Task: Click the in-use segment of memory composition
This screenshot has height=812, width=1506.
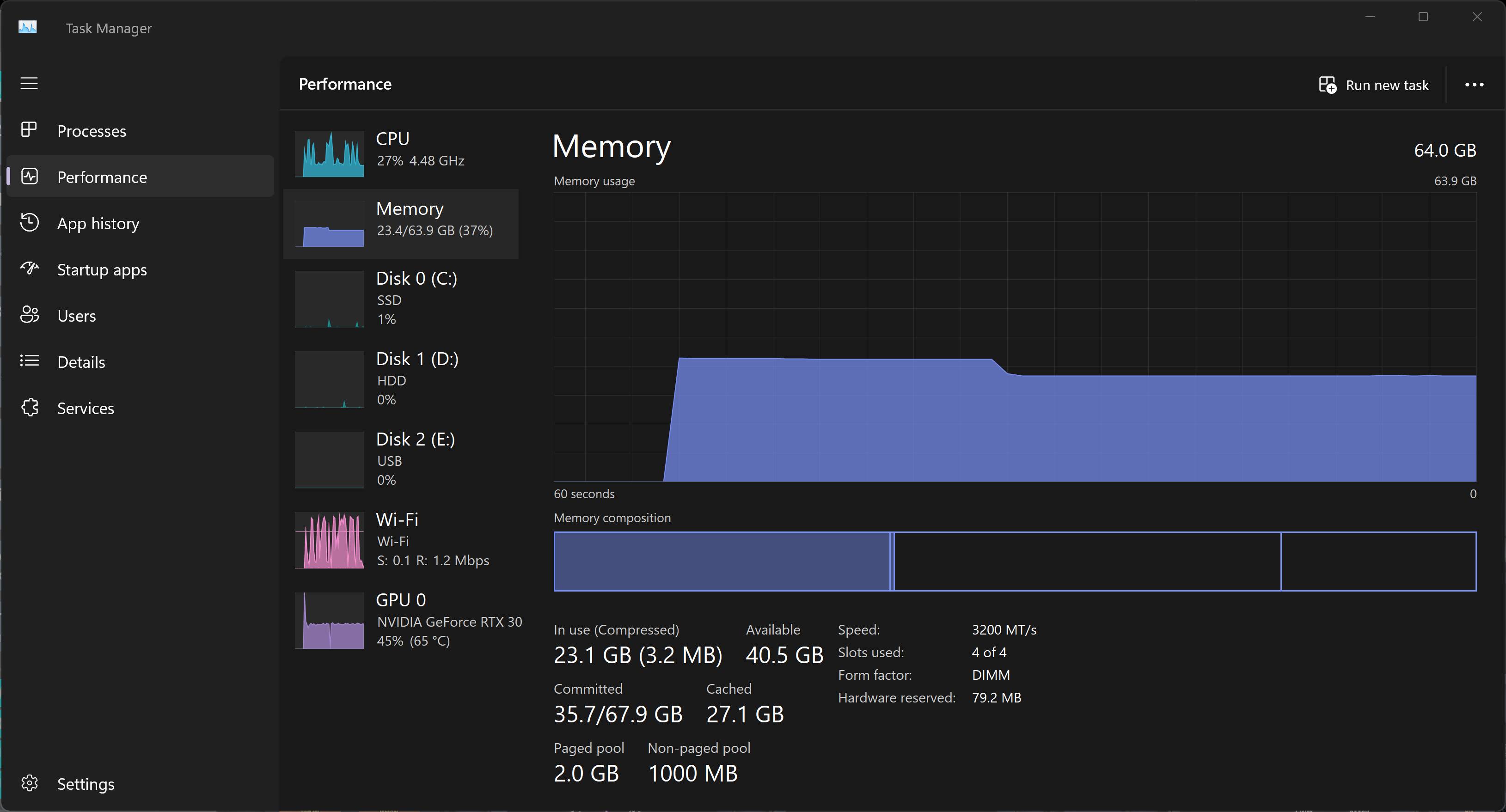Action: tap(722, 561)
